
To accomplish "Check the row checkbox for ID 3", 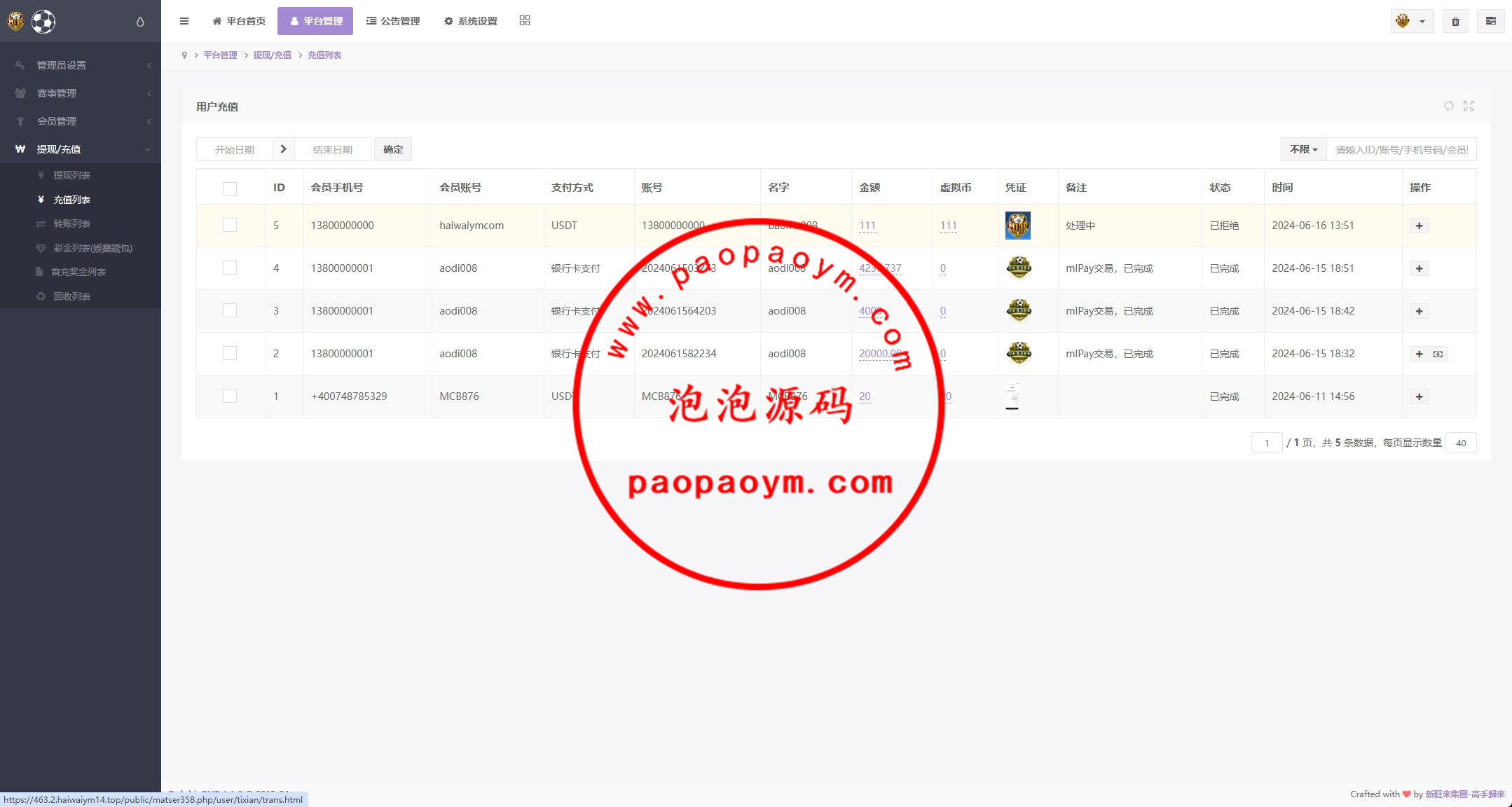I will point(230,310).
